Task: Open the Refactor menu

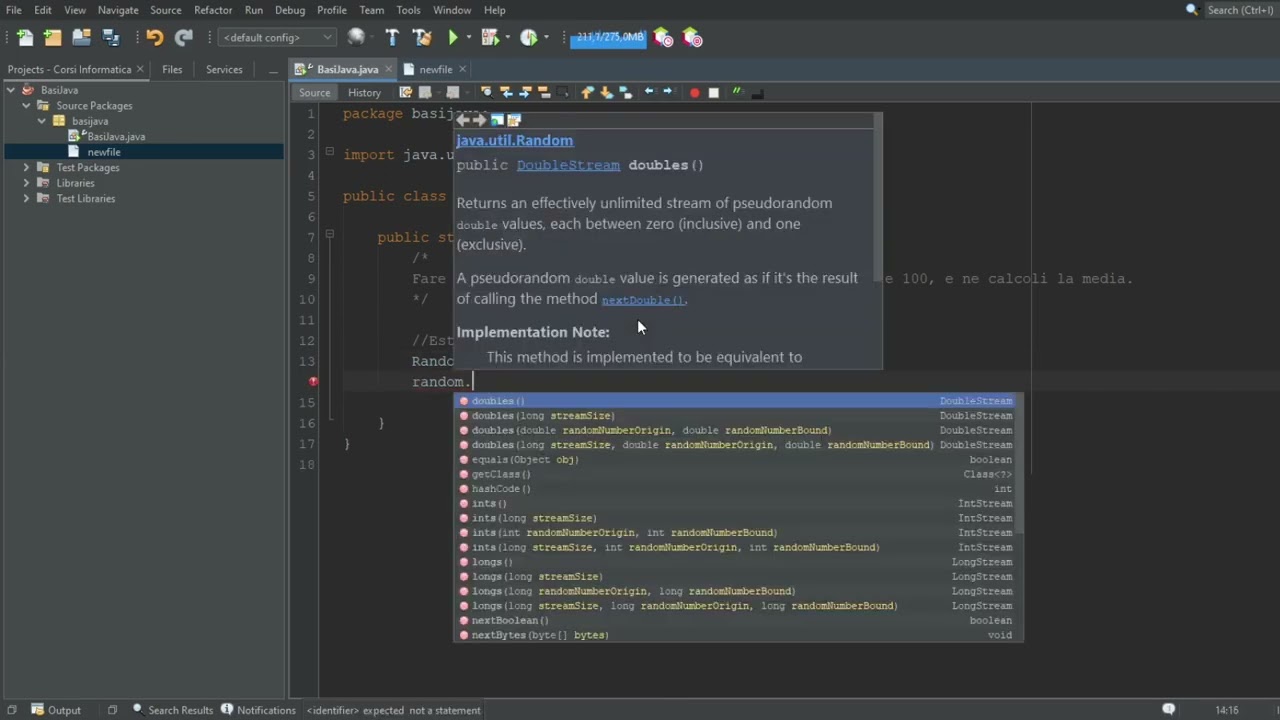Action: pyautogui.click(x=213, y=10)
